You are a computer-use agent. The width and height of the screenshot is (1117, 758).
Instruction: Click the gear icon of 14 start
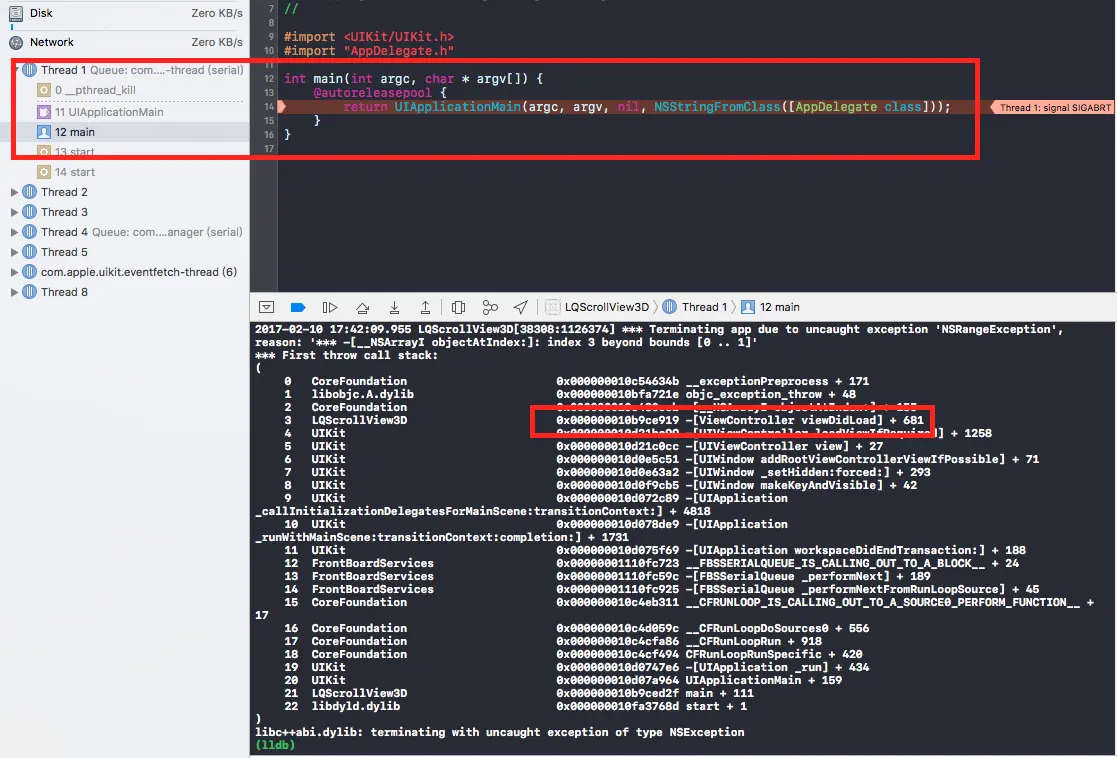point(43,172)
